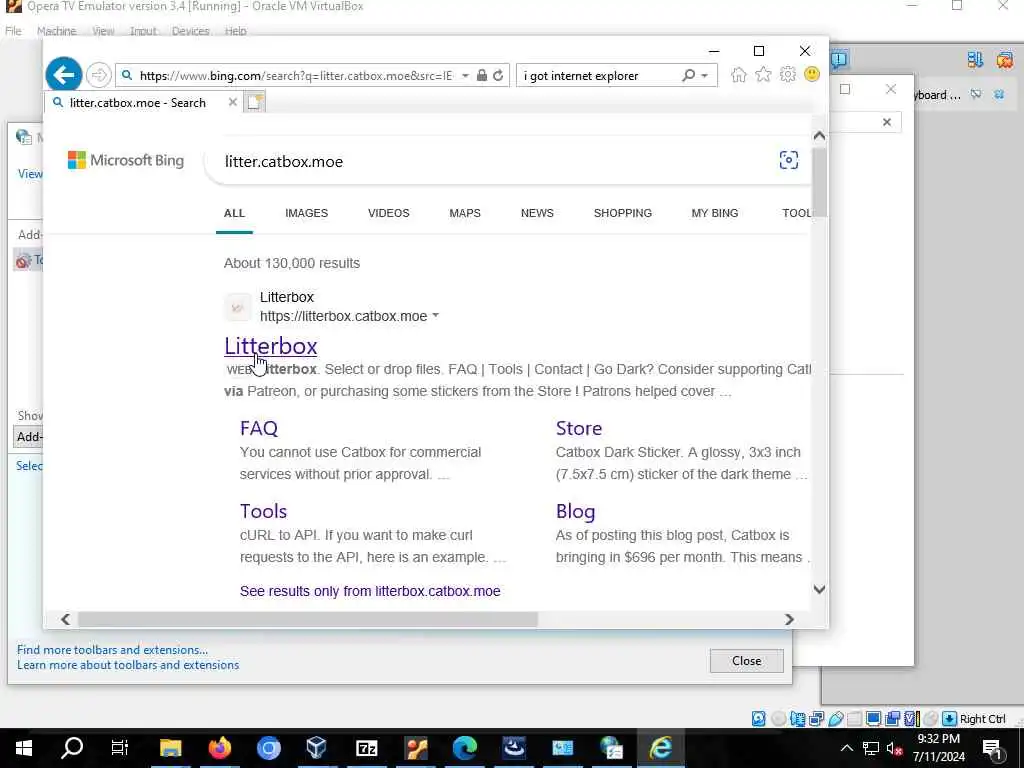Click VirtualBox USB status icon
1024x768 pixels.
(835, 719)
